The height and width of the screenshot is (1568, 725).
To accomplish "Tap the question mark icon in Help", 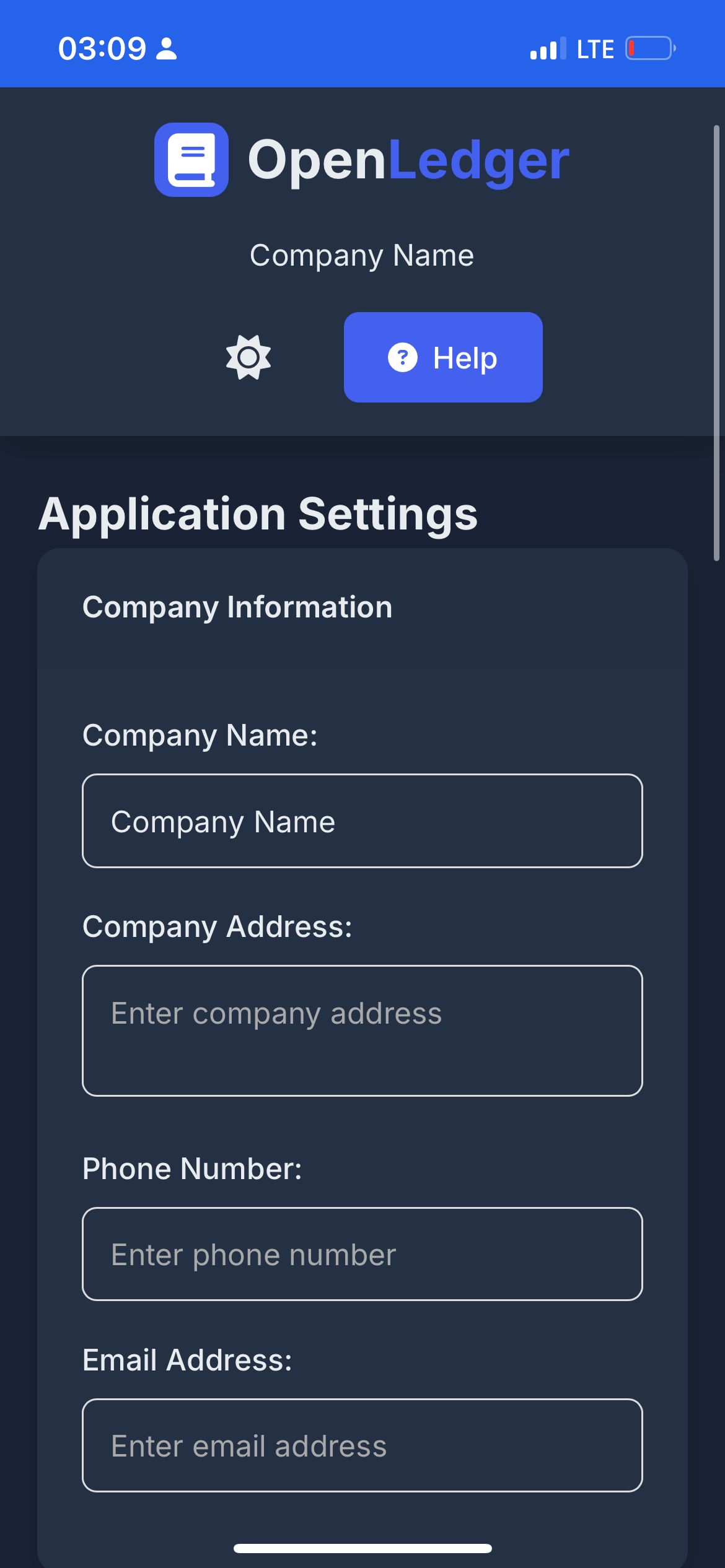I will (403, 357).
